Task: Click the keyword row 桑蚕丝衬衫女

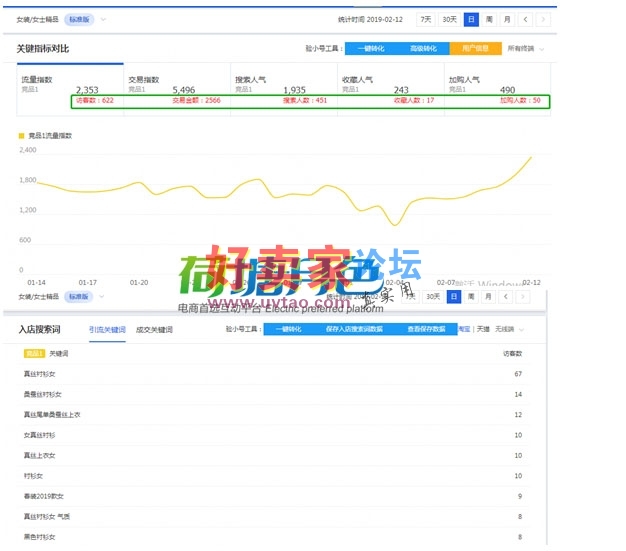Action: coord(43,394)
